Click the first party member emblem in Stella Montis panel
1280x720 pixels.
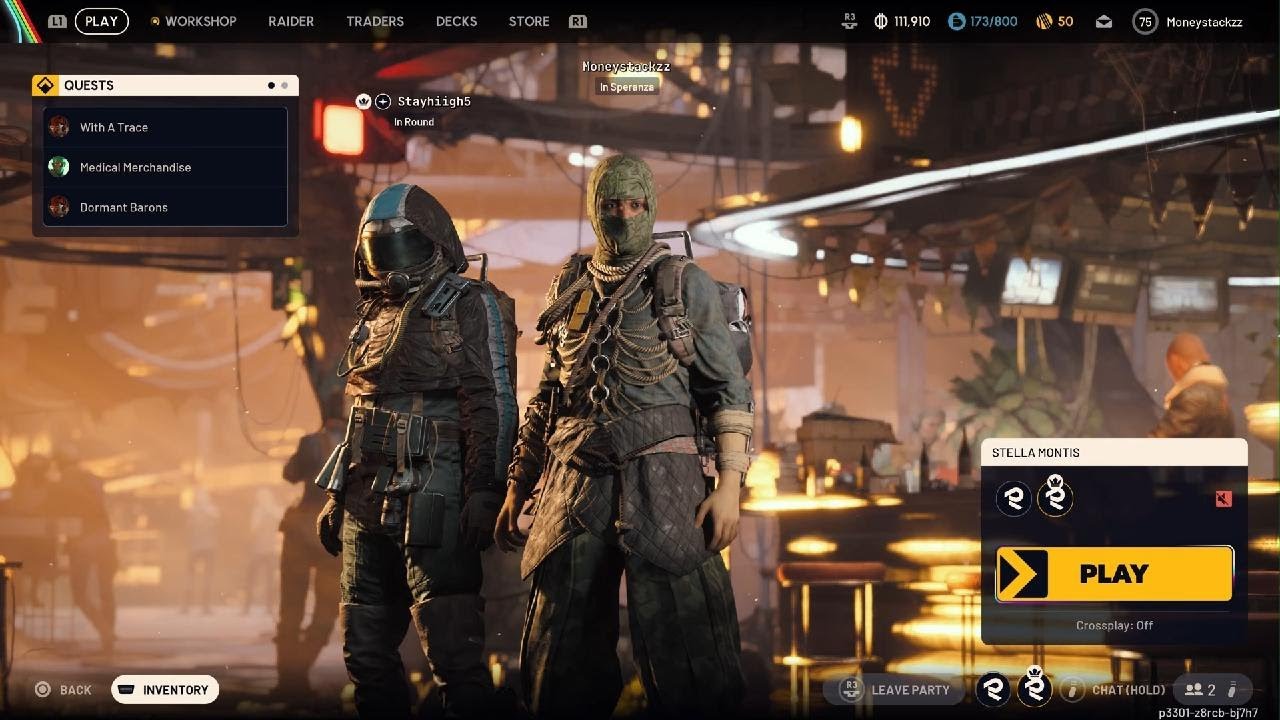1013,498
